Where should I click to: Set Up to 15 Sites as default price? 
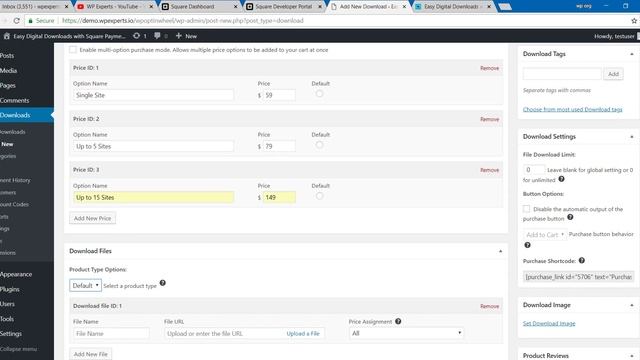319,196
